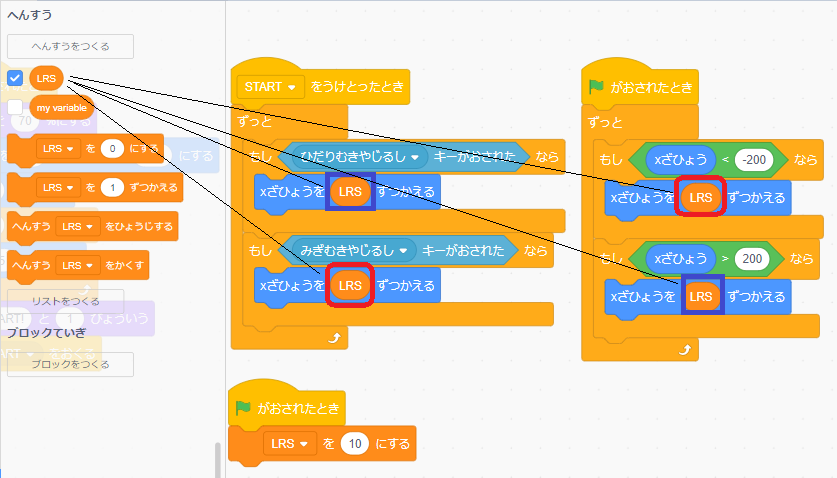Click the loop arrow at the bottom of the right forever block

[684, 349]
